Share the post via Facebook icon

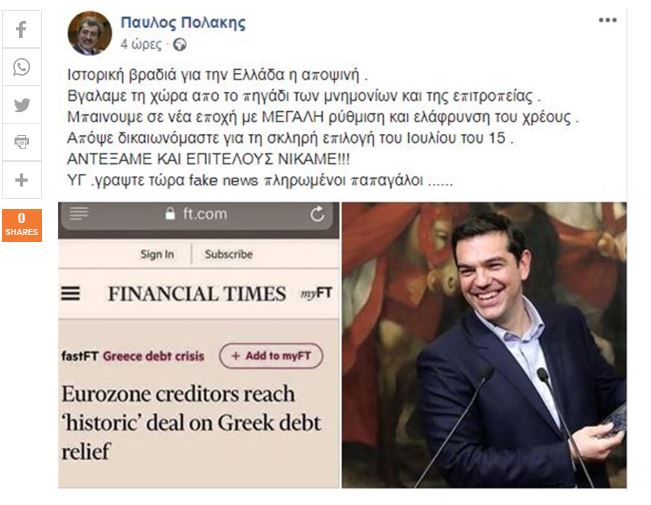point(22,29)
